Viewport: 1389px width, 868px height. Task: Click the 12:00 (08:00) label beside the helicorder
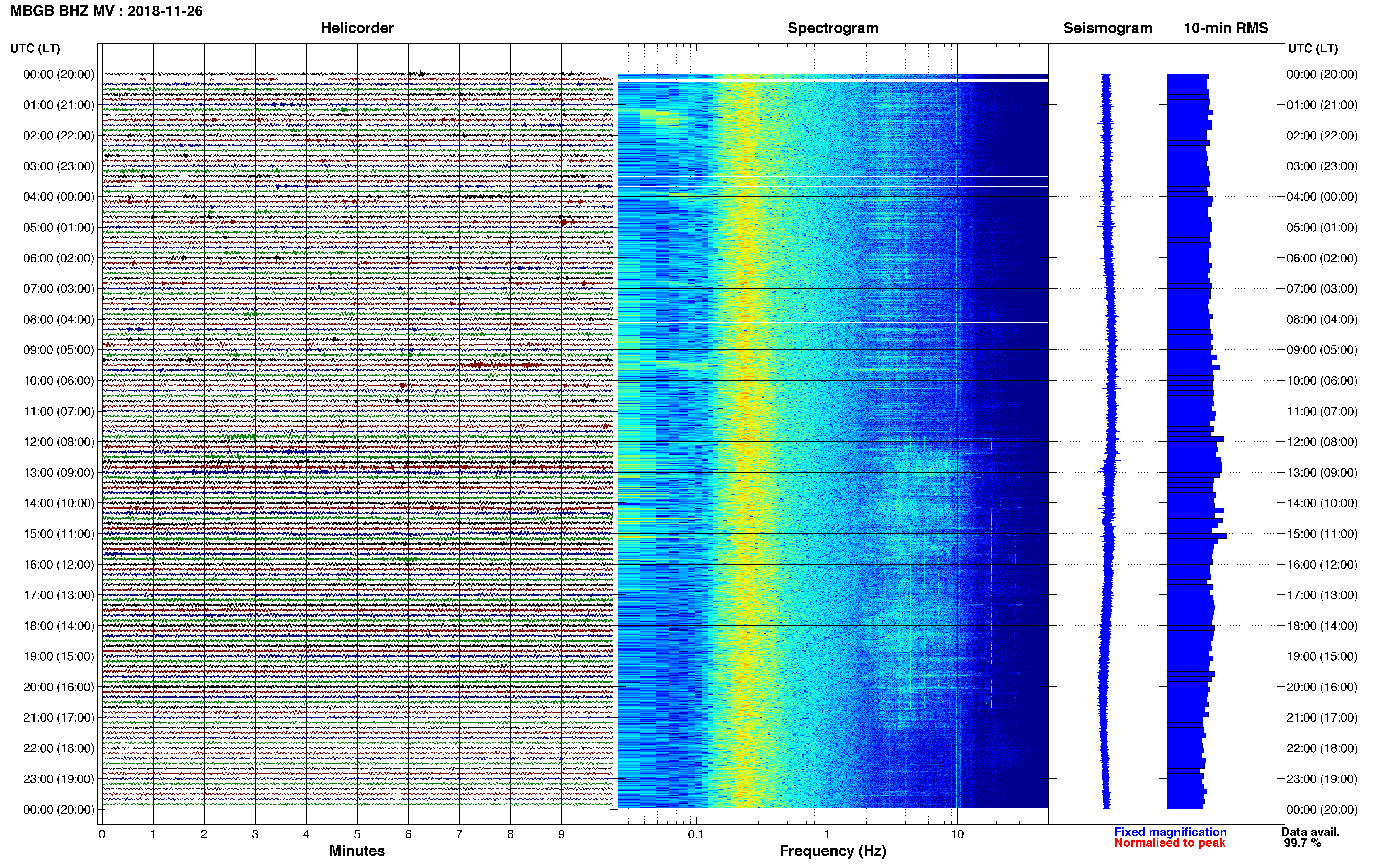59,442
